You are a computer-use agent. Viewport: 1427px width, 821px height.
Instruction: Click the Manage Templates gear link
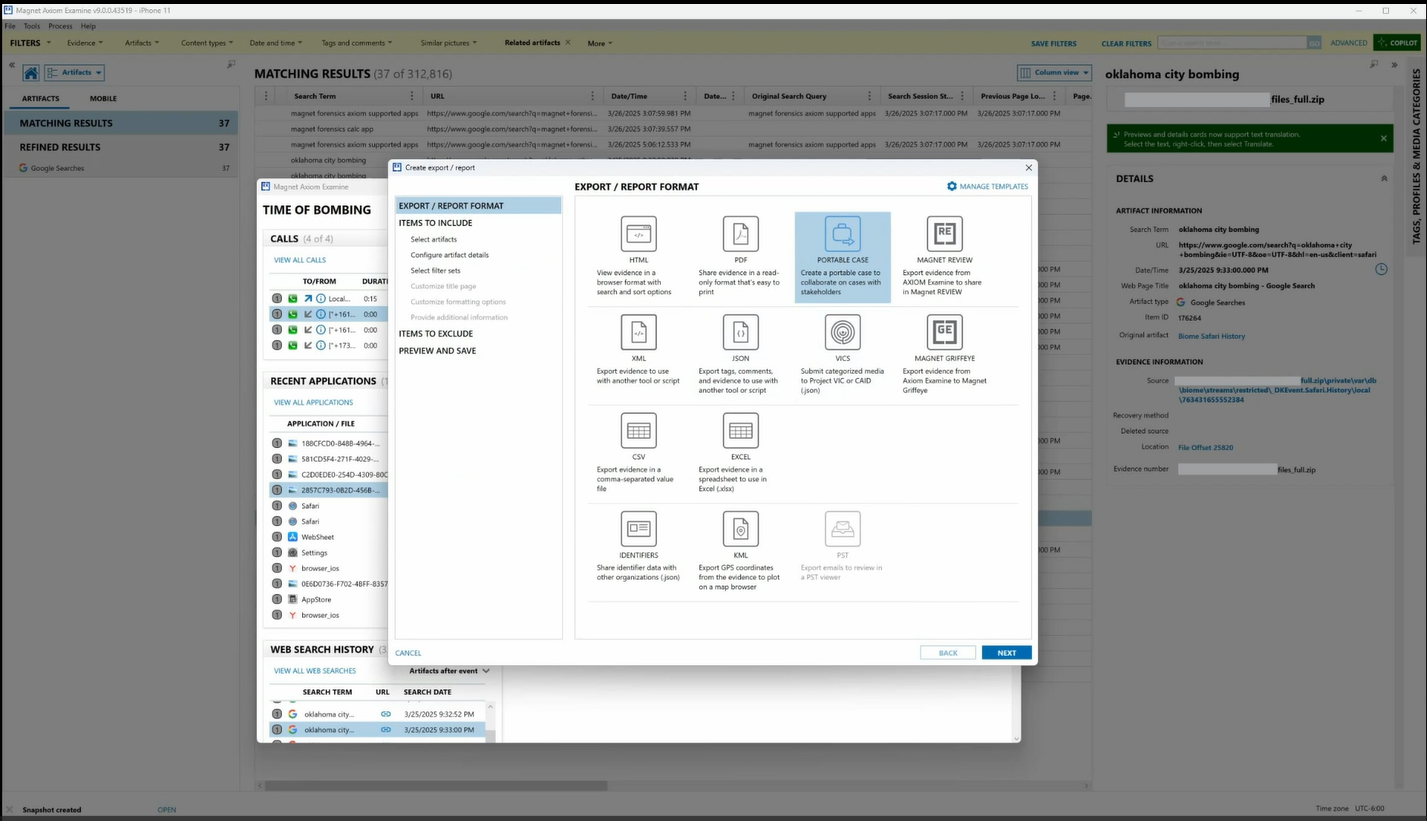point(987,186)
